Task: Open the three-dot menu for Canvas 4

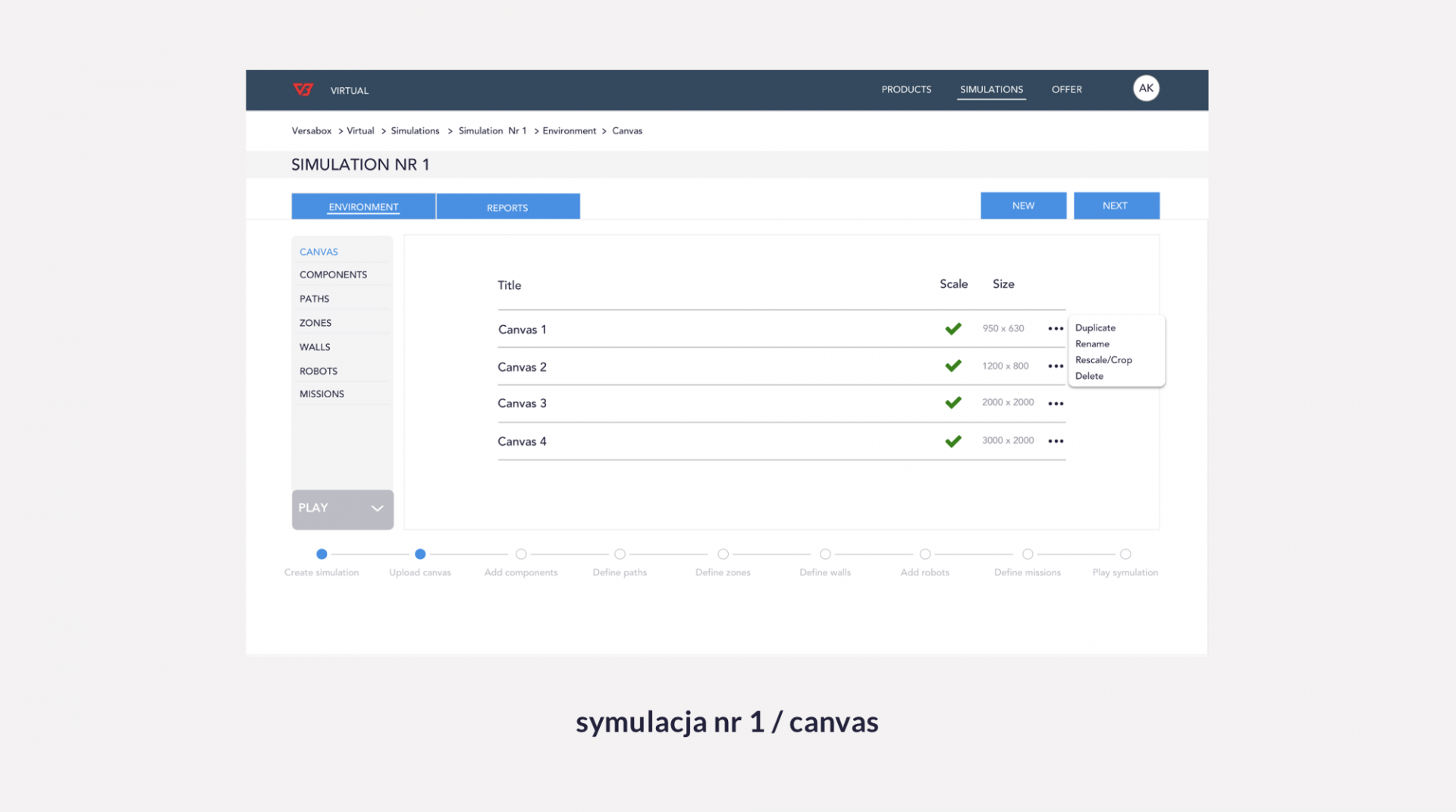Action: (x=1055, y=441)
